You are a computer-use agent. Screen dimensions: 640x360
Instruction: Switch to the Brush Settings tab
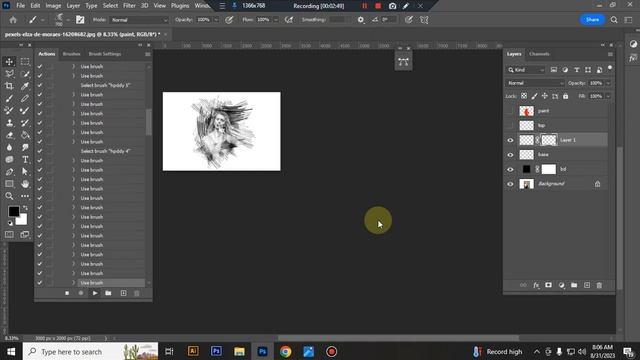[x=104, y=54]
